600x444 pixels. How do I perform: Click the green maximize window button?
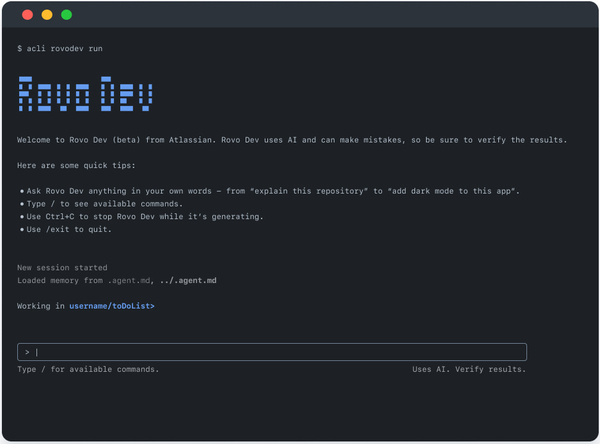[x=67, y=15]
